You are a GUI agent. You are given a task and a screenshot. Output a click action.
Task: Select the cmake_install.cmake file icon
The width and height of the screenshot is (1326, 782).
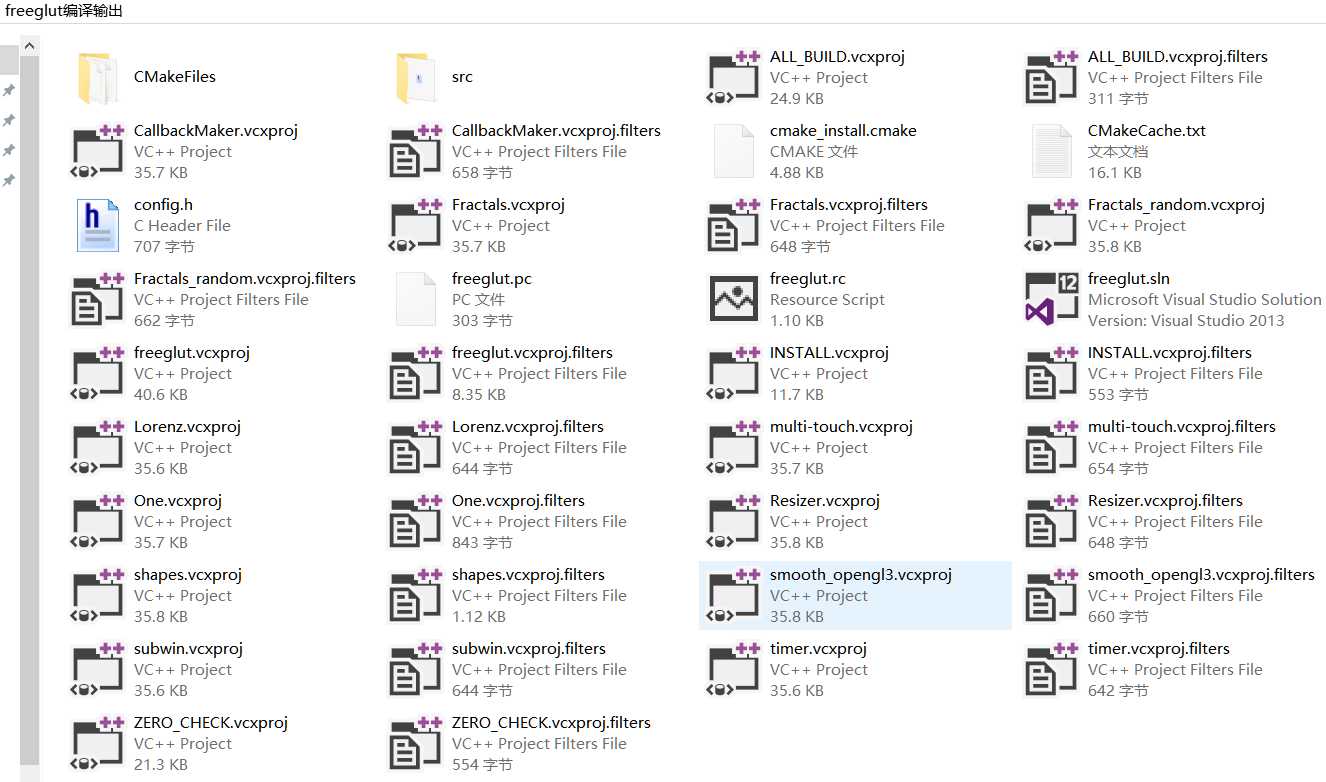tap(734, 152)
